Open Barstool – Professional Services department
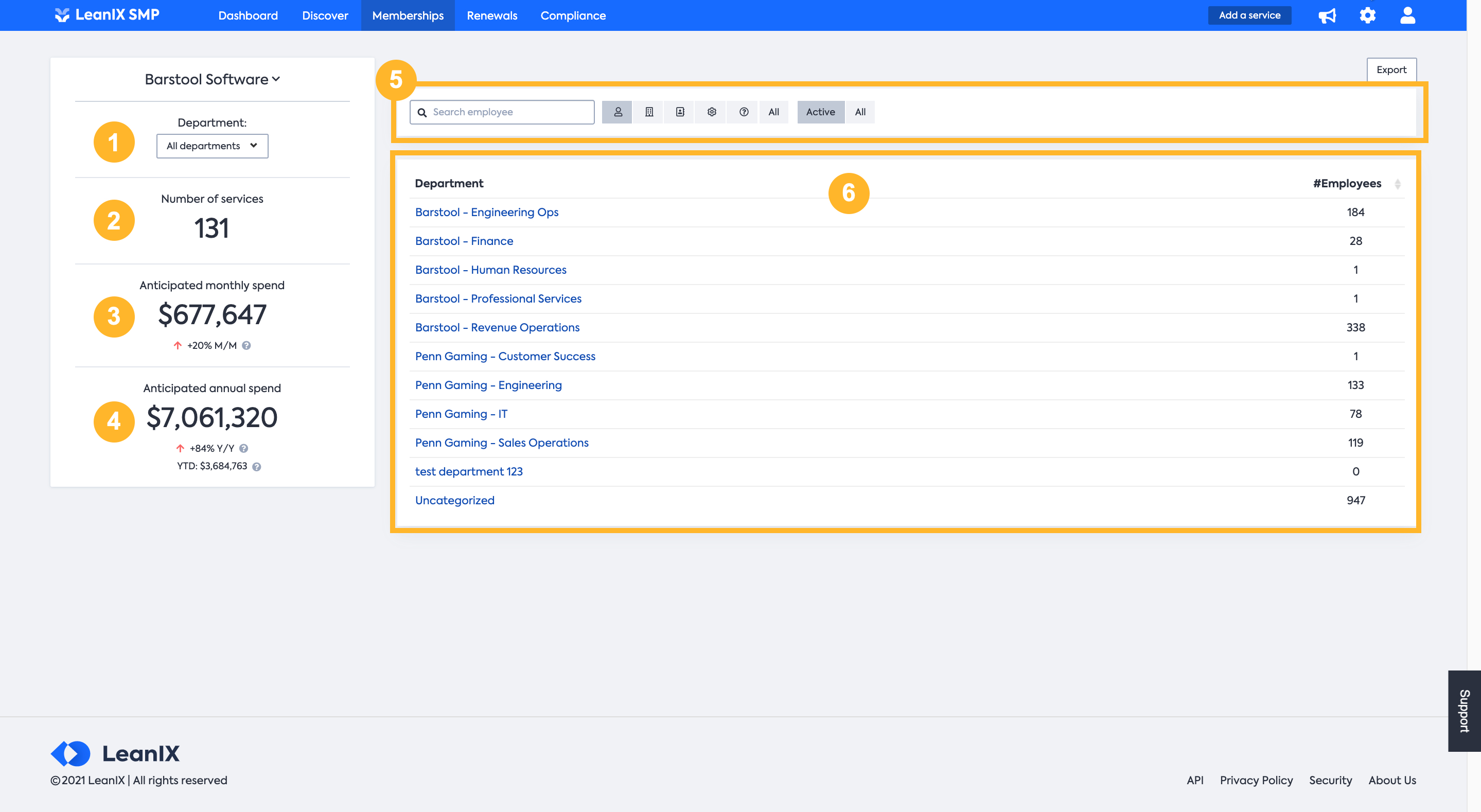Viewport: 1481px width, 812px height. pos(498,298)
